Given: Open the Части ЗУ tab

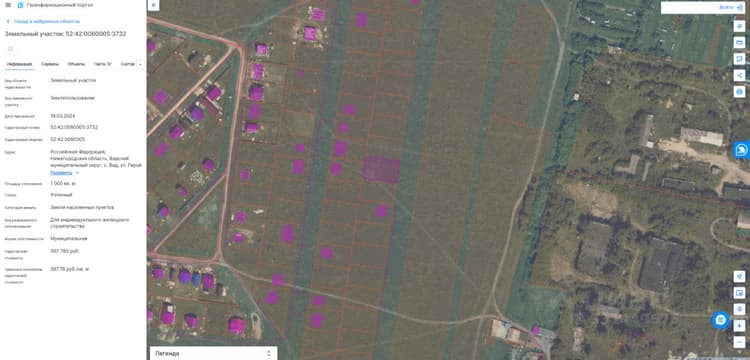Looking at the screenshot, I should 103,64.
